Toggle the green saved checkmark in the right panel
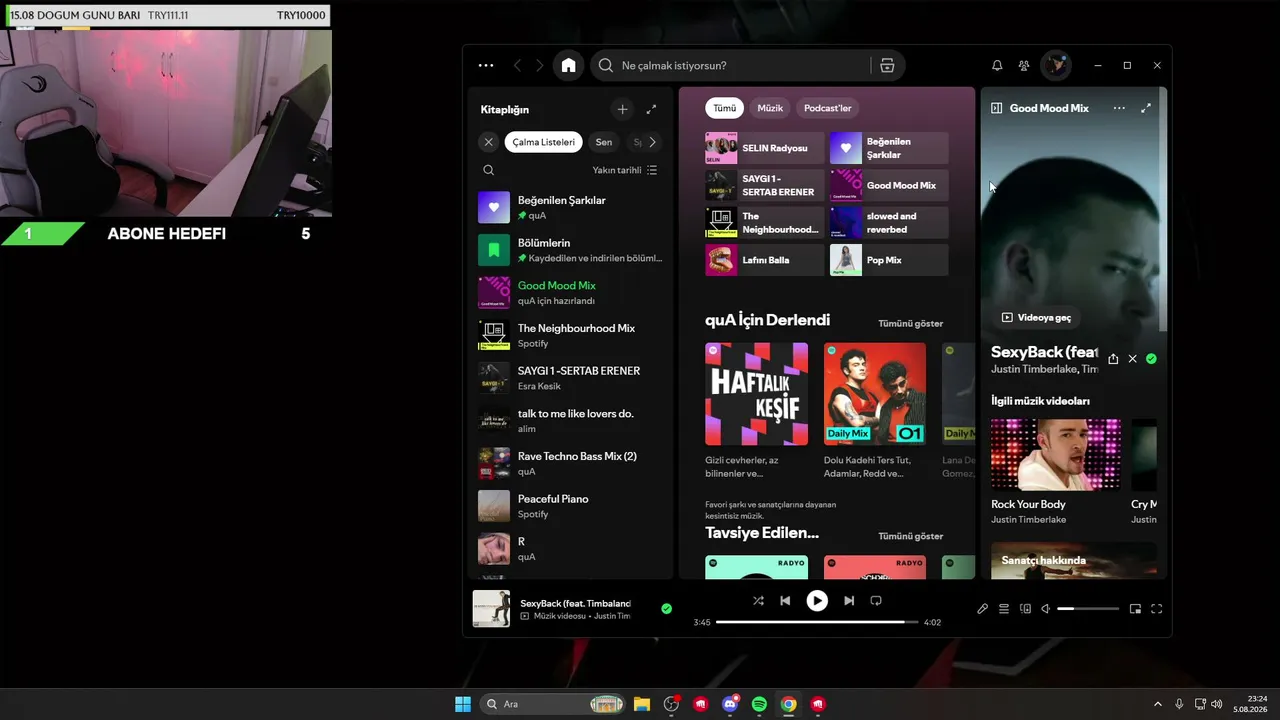The width and height of the screenshot is (1280, 720). (1151, 358)
